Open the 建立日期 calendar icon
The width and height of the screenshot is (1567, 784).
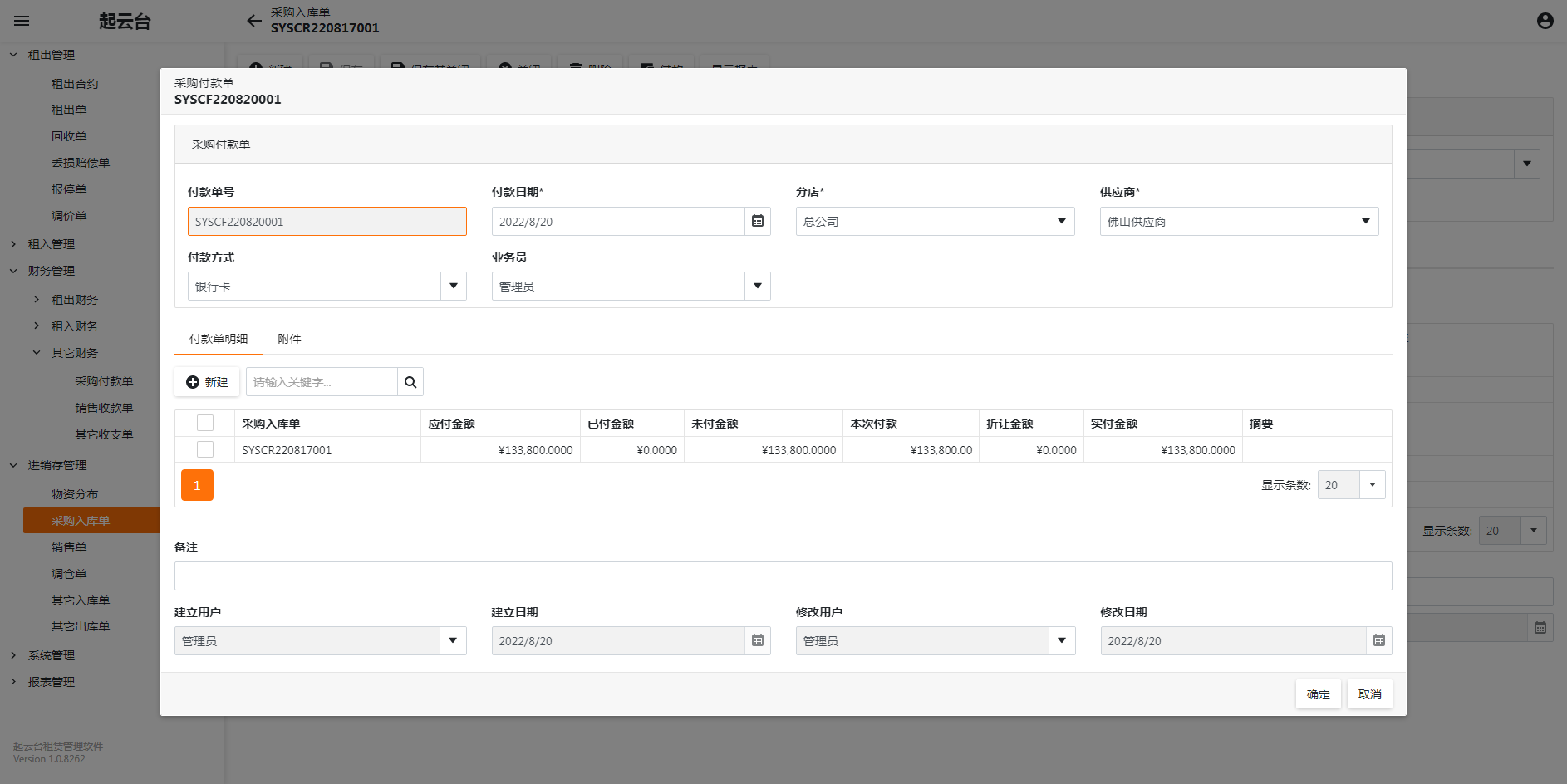click(x=758, y=640)
